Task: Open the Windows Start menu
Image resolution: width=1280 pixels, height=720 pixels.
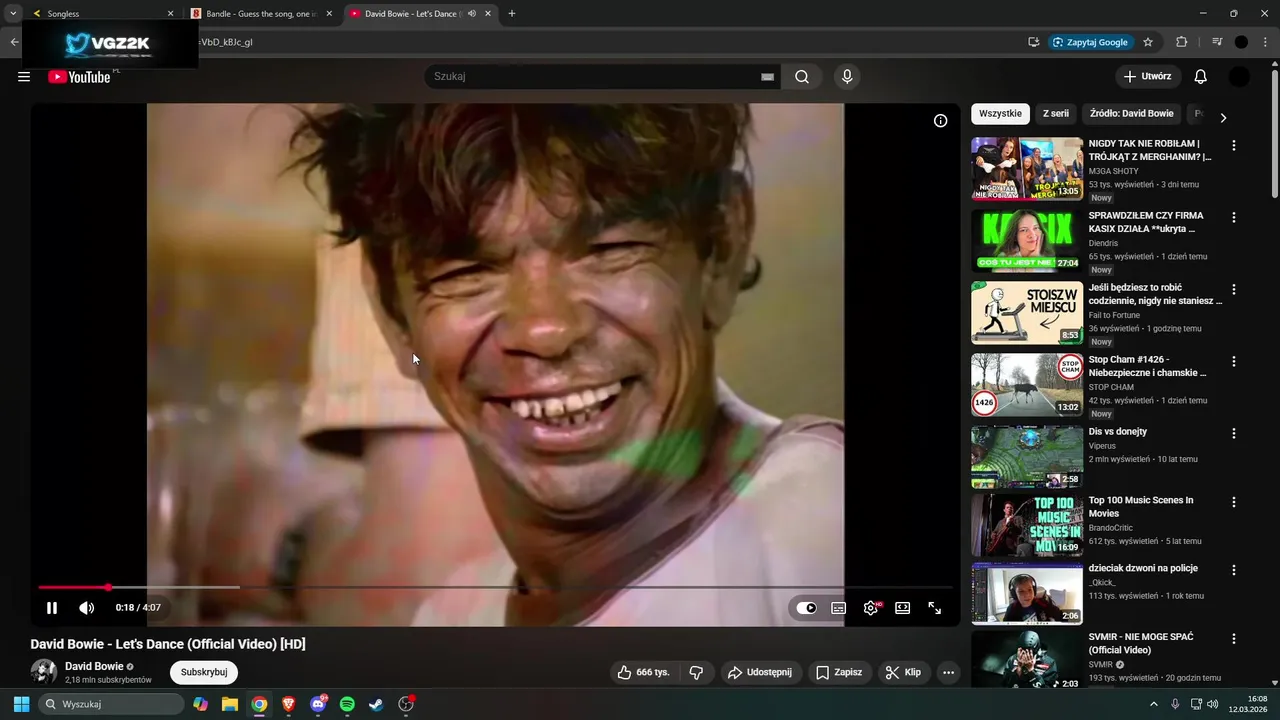Action: tap(21, 704)
